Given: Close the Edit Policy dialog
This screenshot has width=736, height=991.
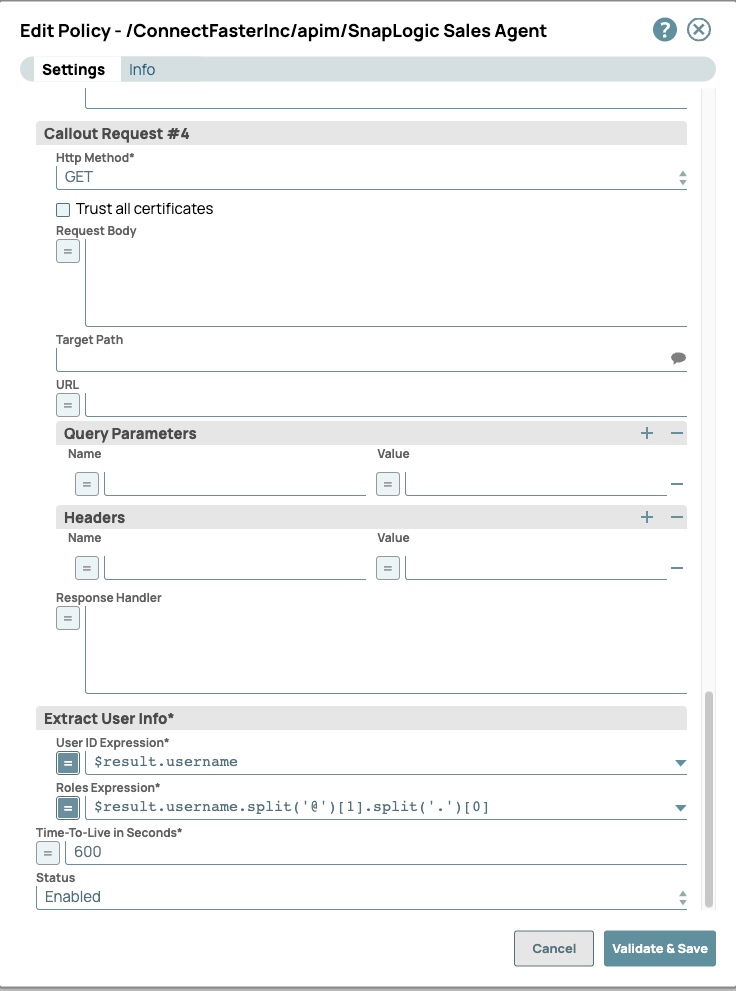Looking at the screenshot, I should pyautogui.click(x=699, y=30).
